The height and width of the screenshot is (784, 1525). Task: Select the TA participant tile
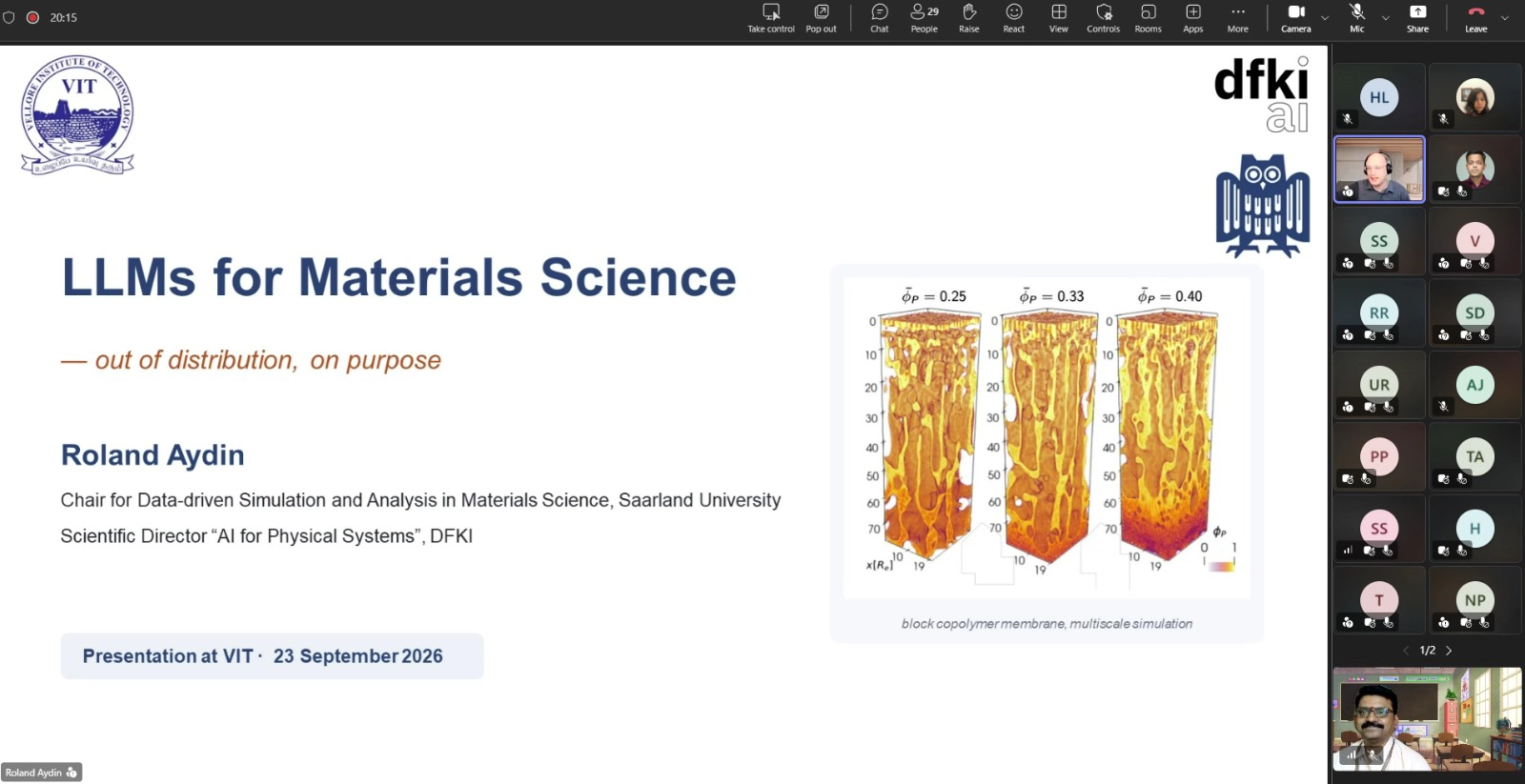pos(1475,456)
